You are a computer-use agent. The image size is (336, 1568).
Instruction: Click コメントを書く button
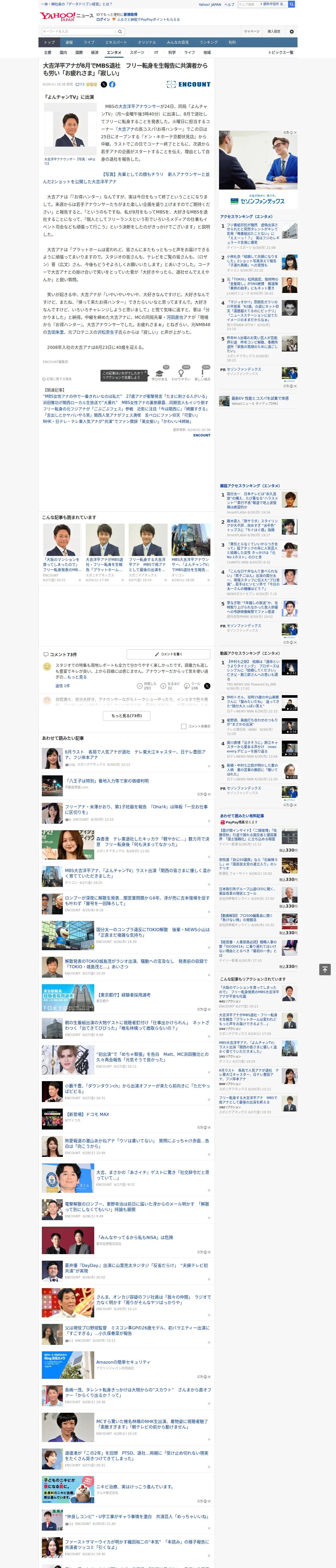click(169, 654)
